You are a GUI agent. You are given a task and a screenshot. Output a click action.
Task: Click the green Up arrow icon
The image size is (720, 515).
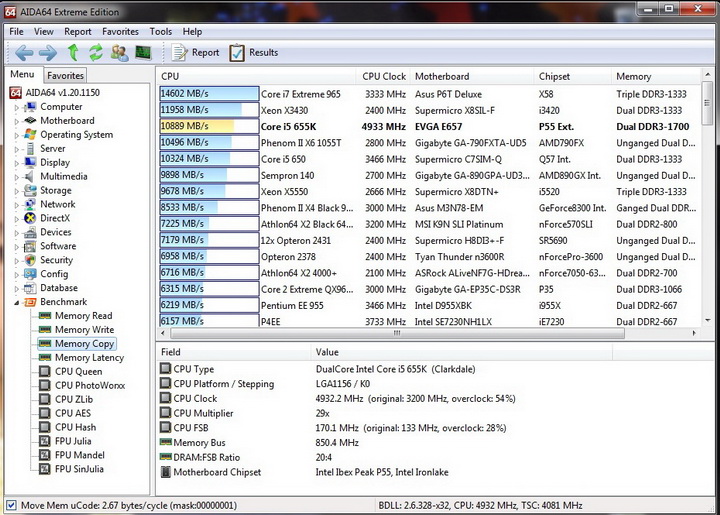click(73, 52)
